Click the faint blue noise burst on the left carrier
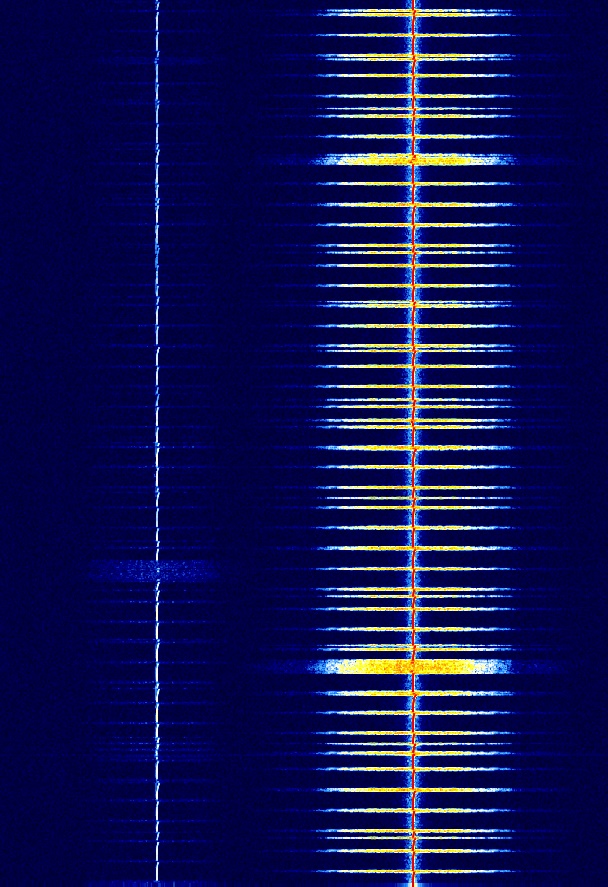Image resolution: width=608 pixels, height=887 pixels. coord(154,571)
